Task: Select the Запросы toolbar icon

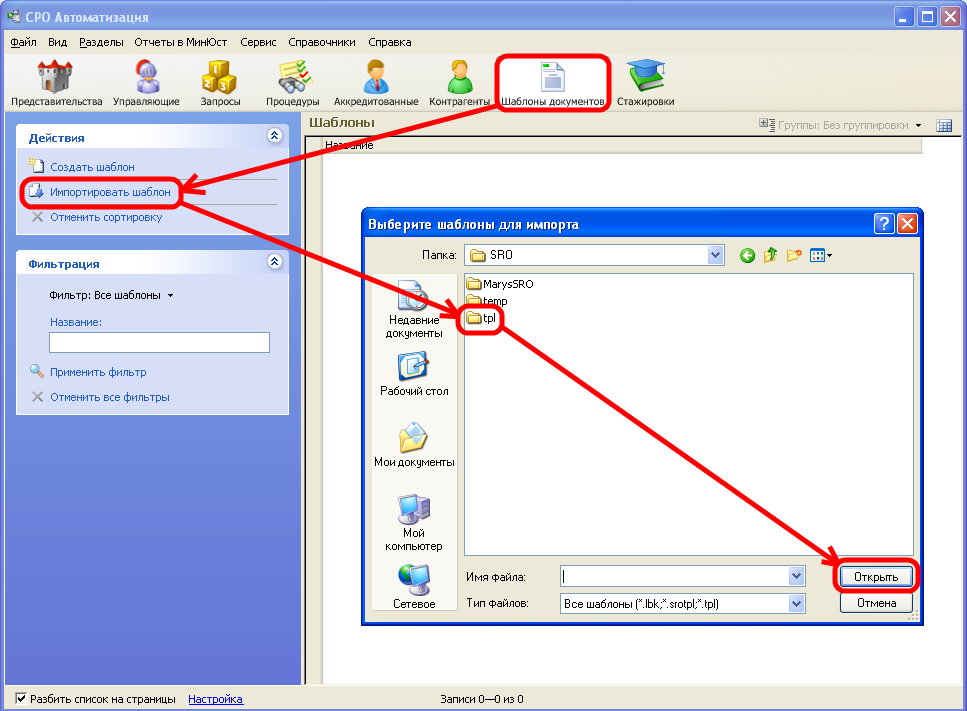Action: coord(220,78)
